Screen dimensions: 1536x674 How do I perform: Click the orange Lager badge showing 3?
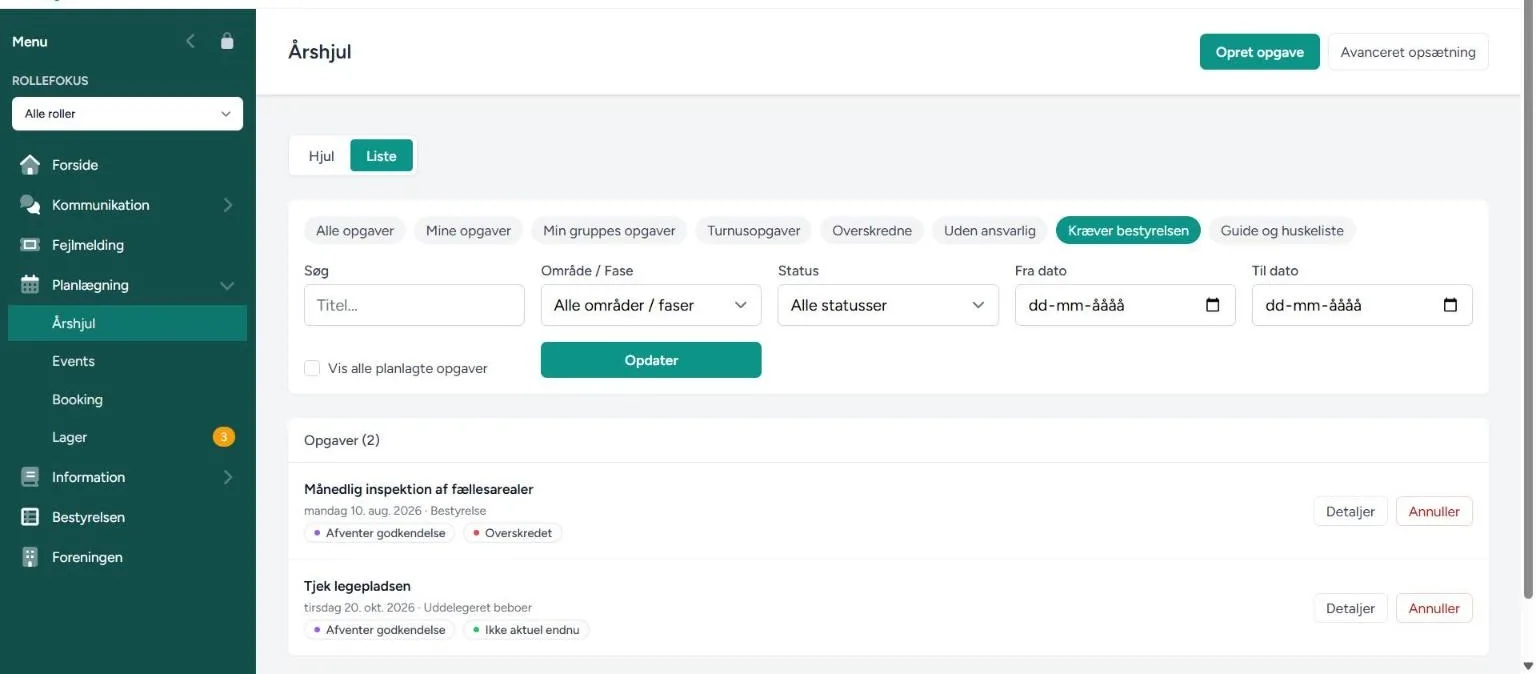(x=224, y=437)
